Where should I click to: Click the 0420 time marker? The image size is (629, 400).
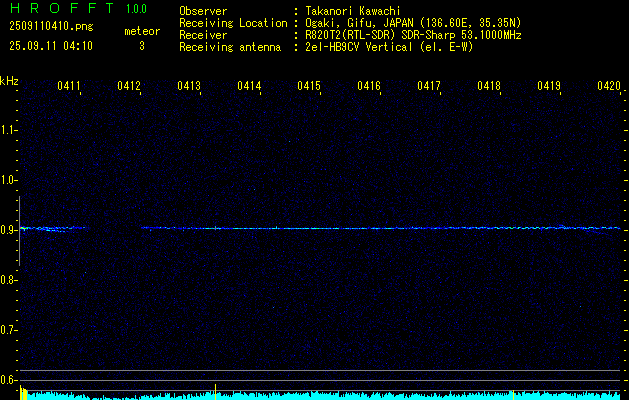coord(609,86)
